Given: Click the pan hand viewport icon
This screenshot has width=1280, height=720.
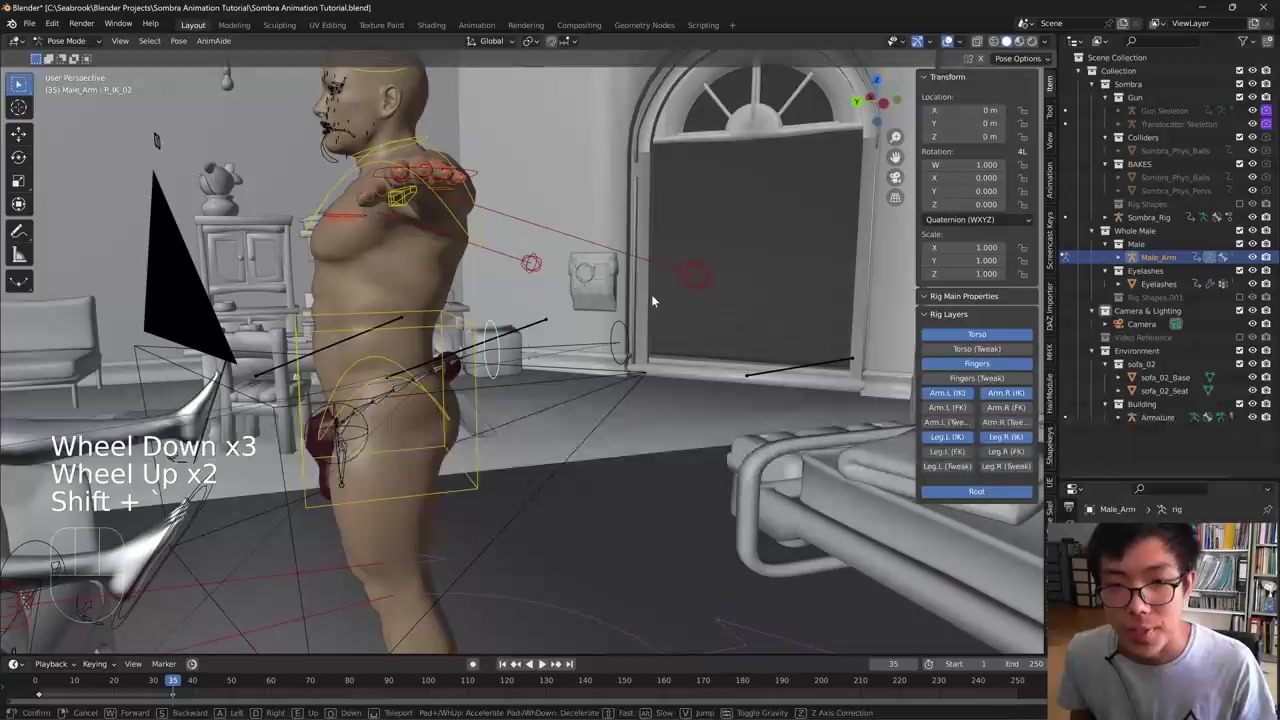Looking at the screenshot, I should tap(895, 157).
